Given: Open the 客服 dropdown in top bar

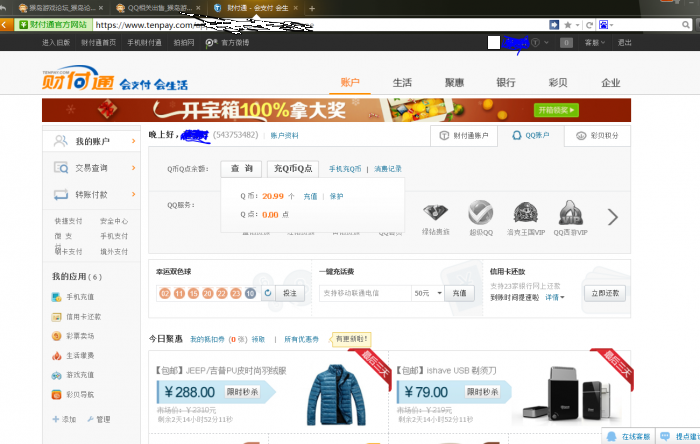Looking at the screenshot, I should 595,42.
